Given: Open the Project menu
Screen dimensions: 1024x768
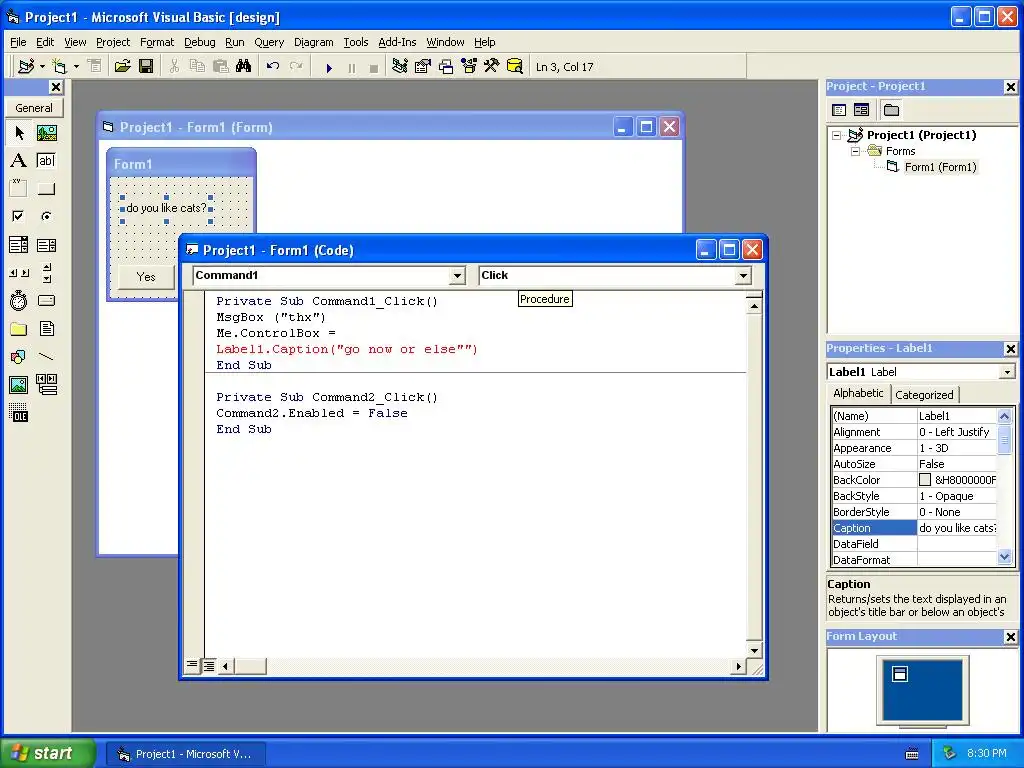Looking at the screenshot, I should click(x=113, y=42).
